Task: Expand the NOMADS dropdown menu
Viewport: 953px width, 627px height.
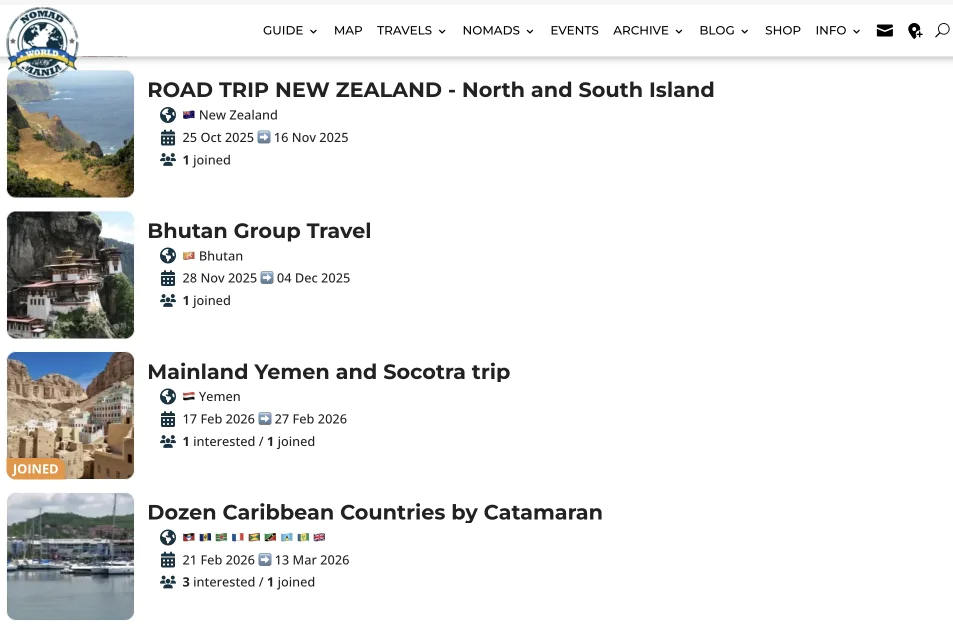Action: (498, 31)
